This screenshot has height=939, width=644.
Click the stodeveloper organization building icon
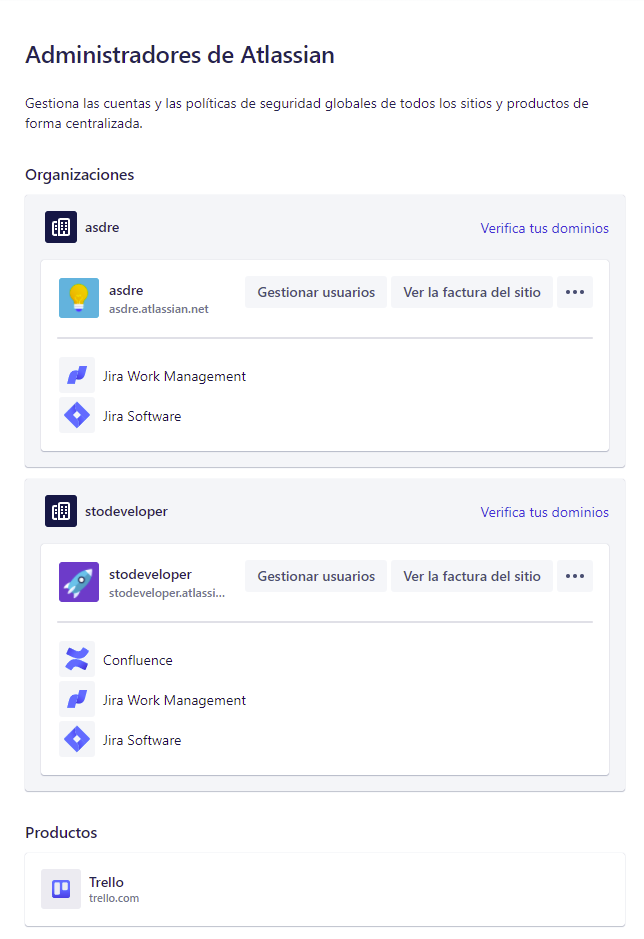tap(61, 511)
